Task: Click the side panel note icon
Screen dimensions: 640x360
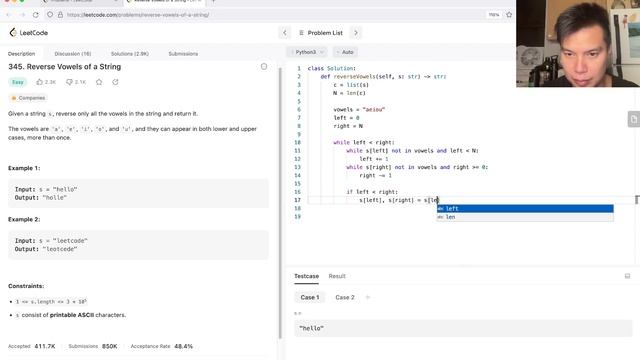Action: 633,120
